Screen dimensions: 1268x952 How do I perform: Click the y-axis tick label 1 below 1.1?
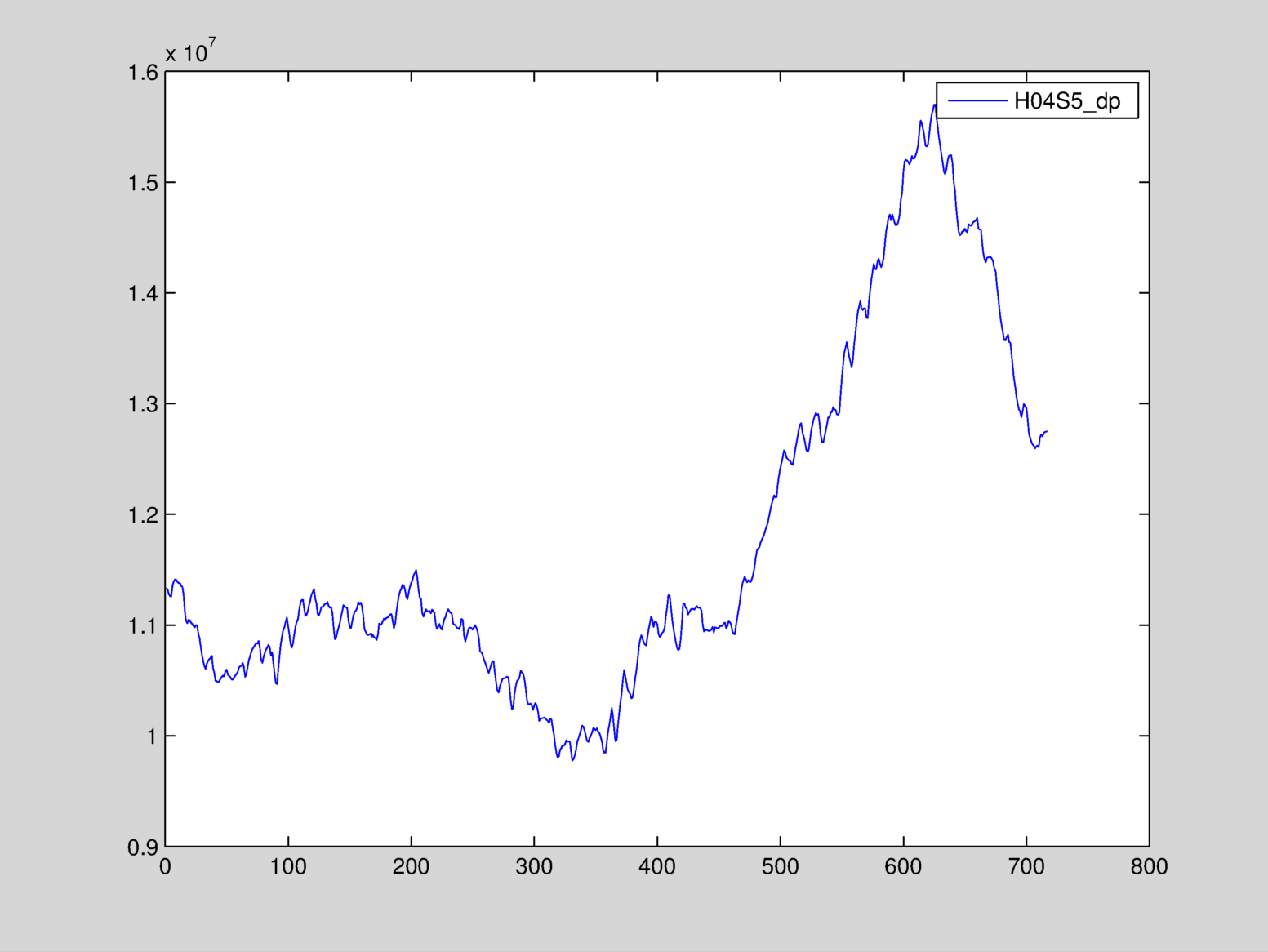151,736
